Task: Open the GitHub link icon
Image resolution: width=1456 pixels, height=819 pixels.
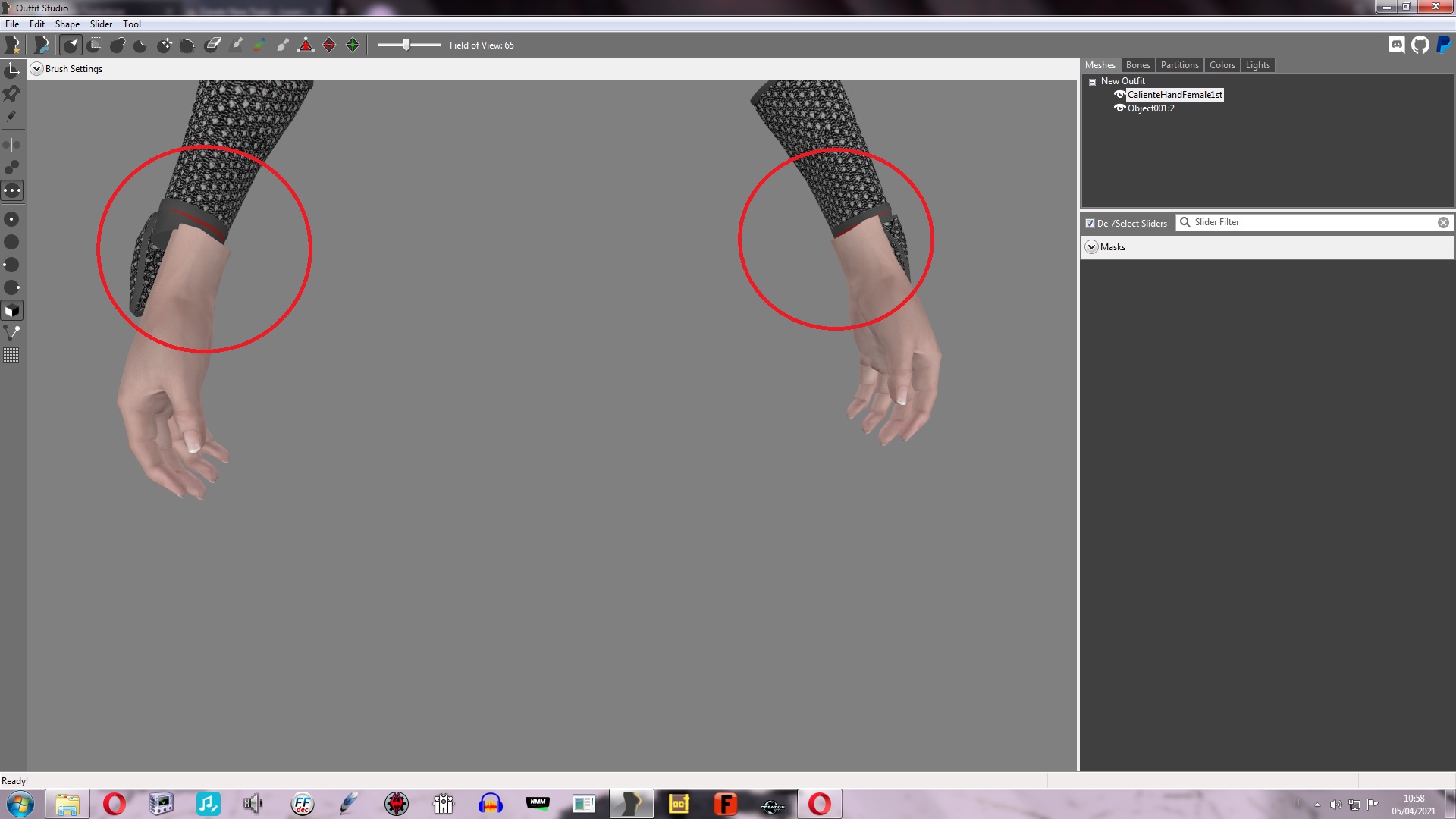Action: [x=1420, y=45]
